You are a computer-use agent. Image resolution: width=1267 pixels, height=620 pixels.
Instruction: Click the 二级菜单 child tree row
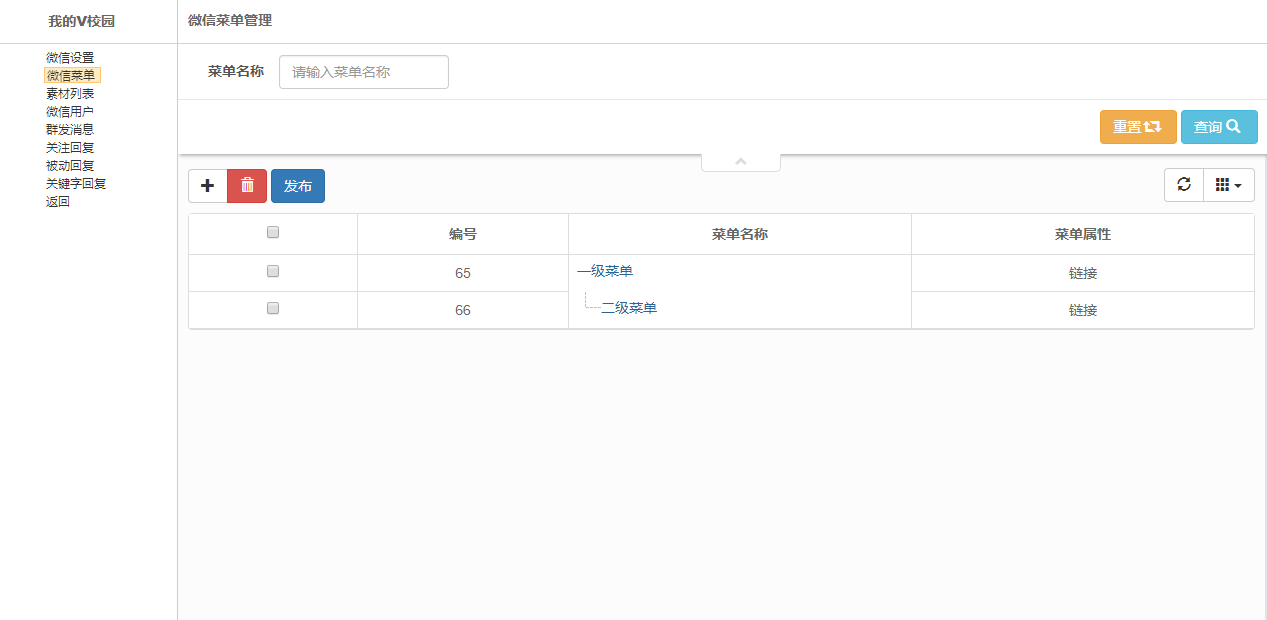coord(629,308)
